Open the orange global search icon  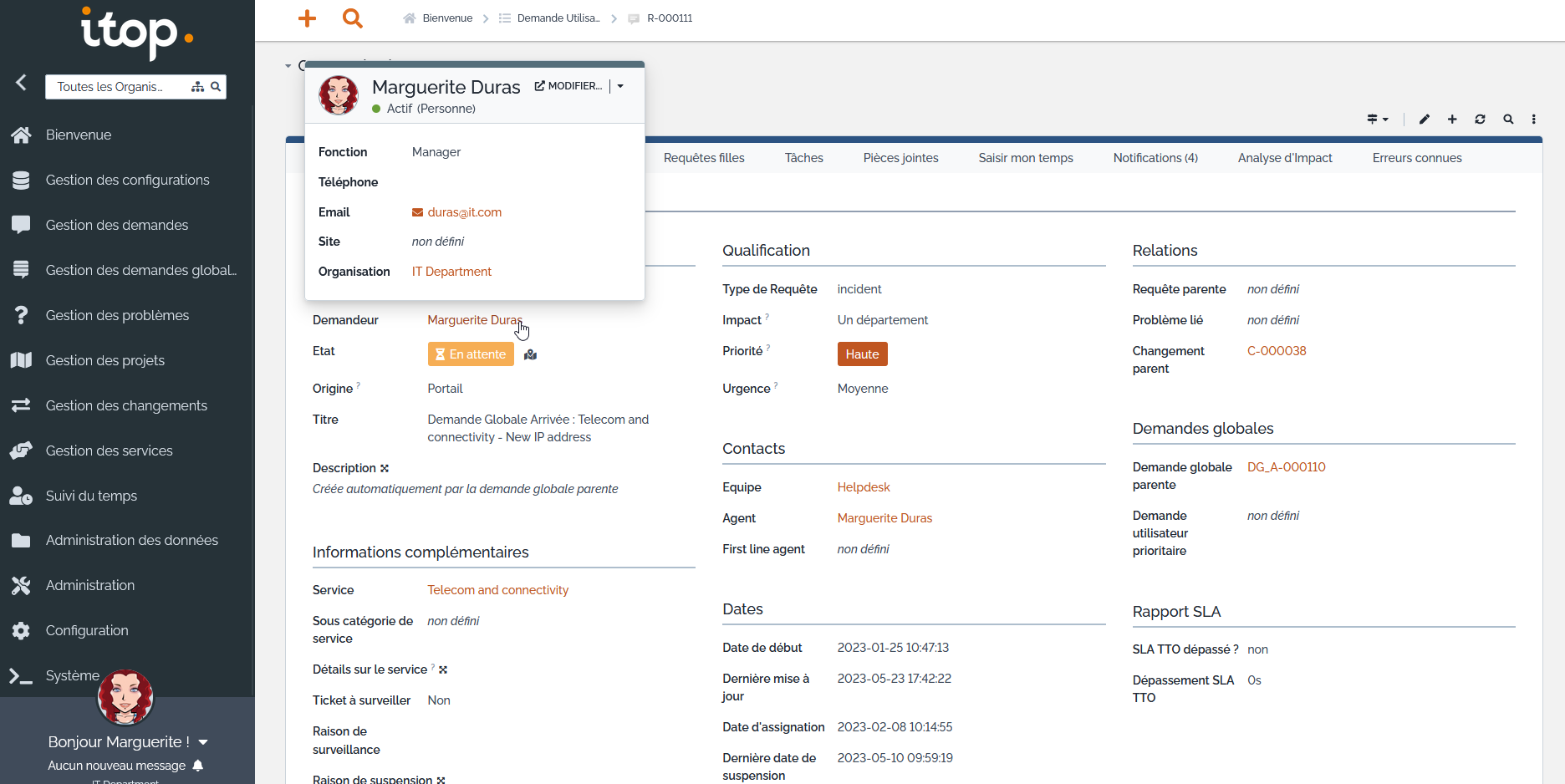coord(352,18)
